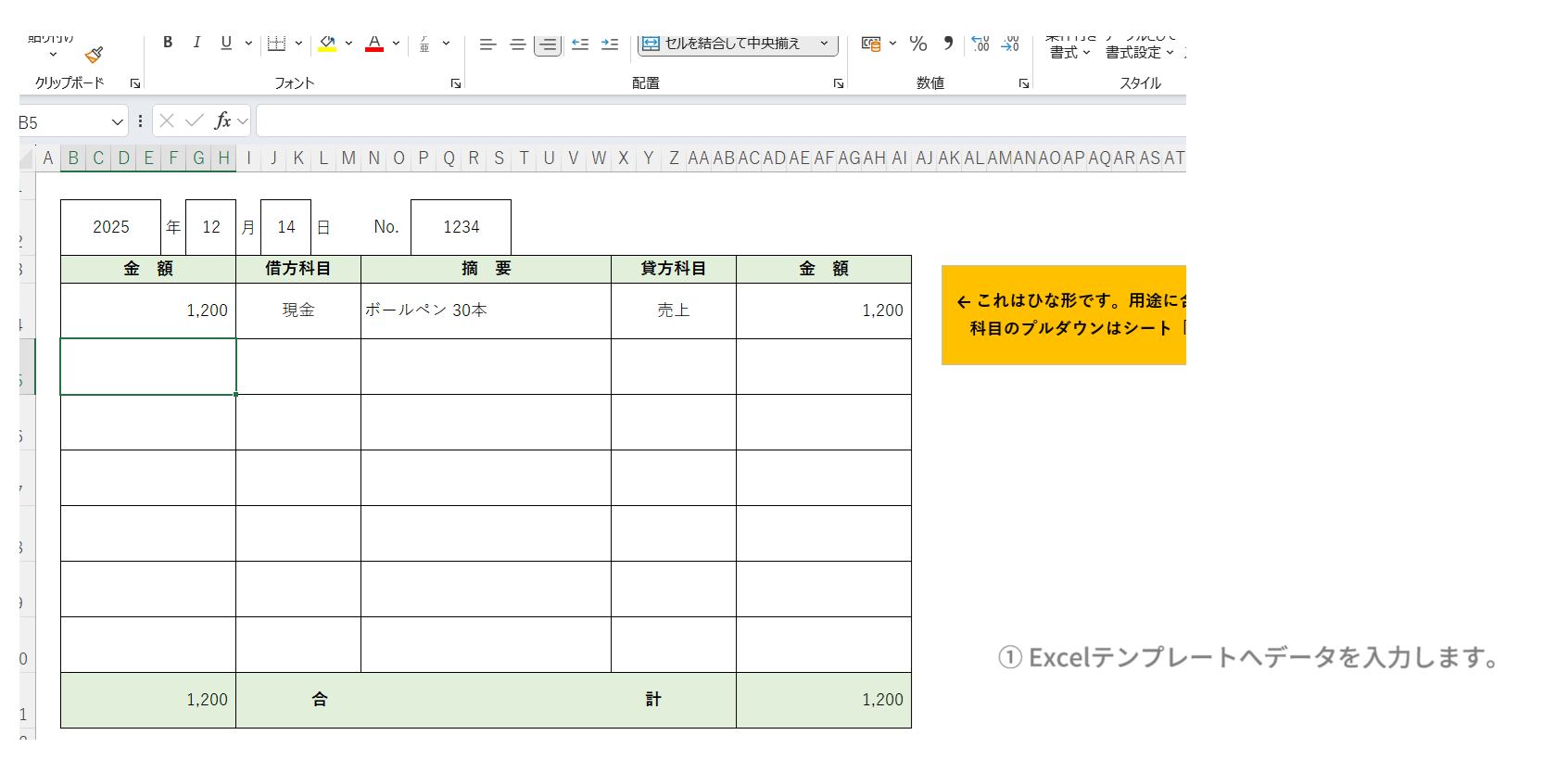Toggle Italic formatting
1568x773 pixels.
(196, 43)
